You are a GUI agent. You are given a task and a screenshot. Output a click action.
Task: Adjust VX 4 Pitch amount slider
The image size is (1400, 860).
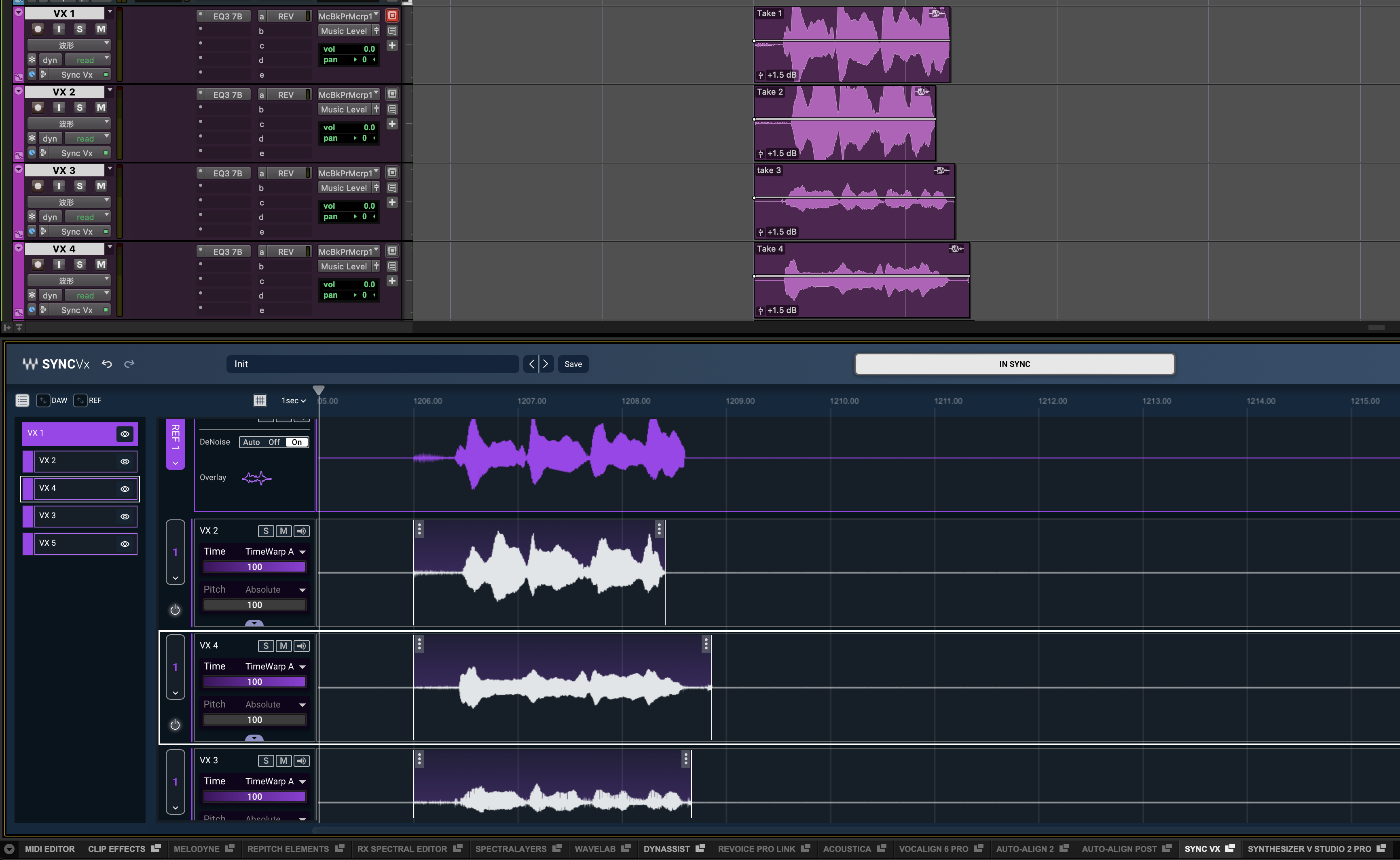tap(255, 720)
